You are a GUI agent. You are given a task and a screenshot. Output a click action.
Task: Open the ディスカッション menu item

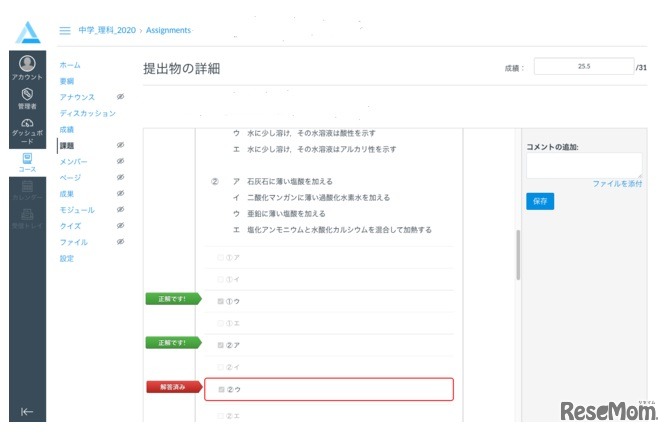coord(87,113)
